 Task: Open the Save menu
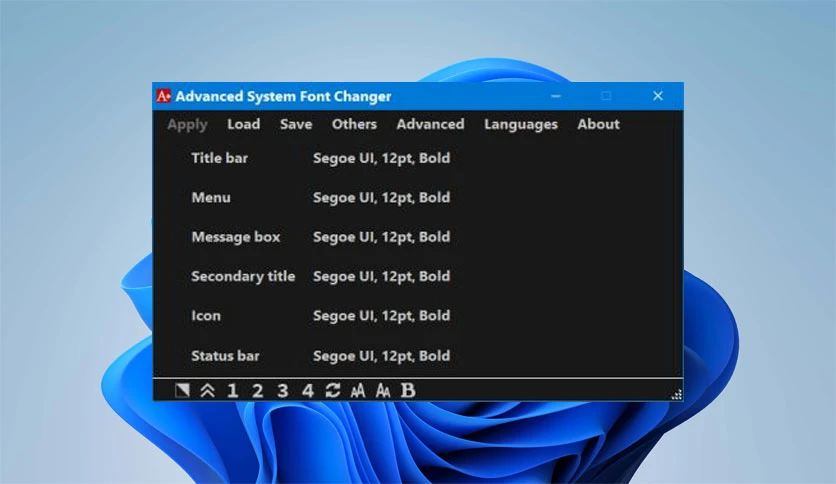[296, 124]
